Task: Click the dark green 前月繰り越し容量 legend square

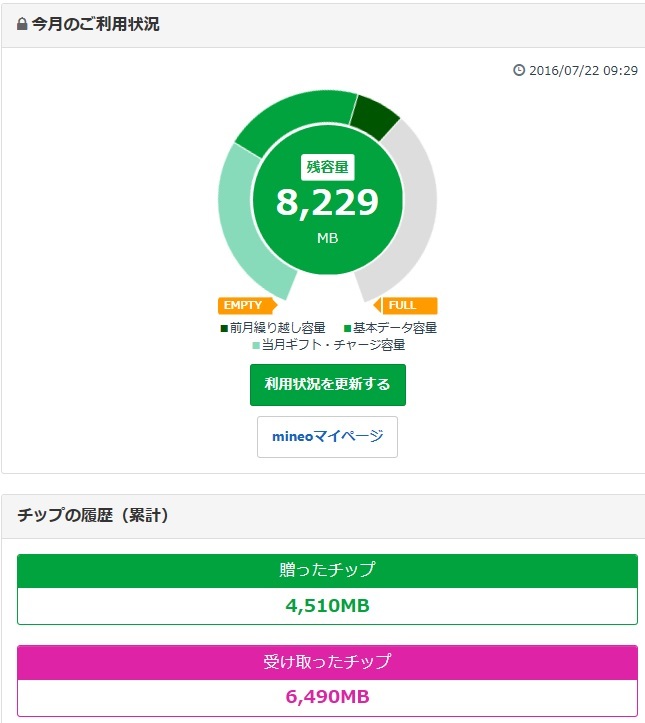Action: click(x=224, y=328)
